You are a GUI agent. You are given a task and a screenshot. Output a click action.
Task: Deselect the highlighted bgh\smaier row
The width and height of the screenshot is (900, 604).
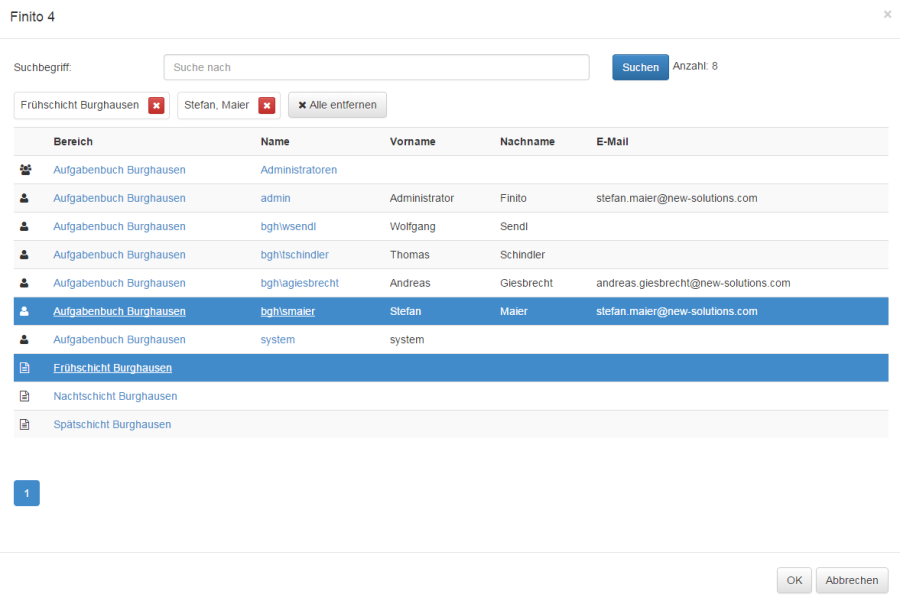point(287,311)
